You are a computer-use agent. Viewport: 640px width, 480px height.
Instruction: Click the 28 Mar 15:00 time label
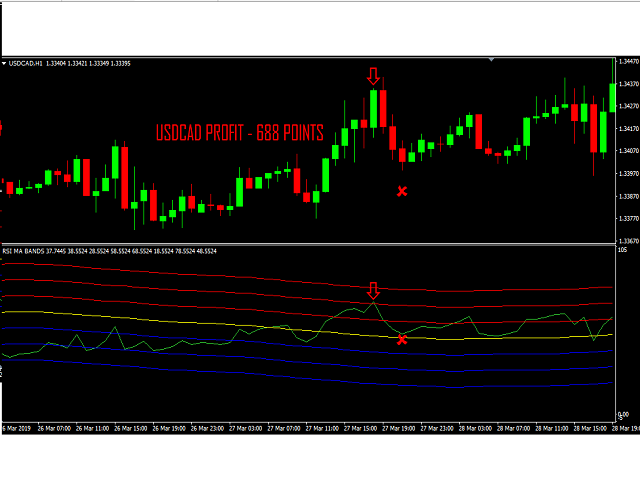point(590,429)
